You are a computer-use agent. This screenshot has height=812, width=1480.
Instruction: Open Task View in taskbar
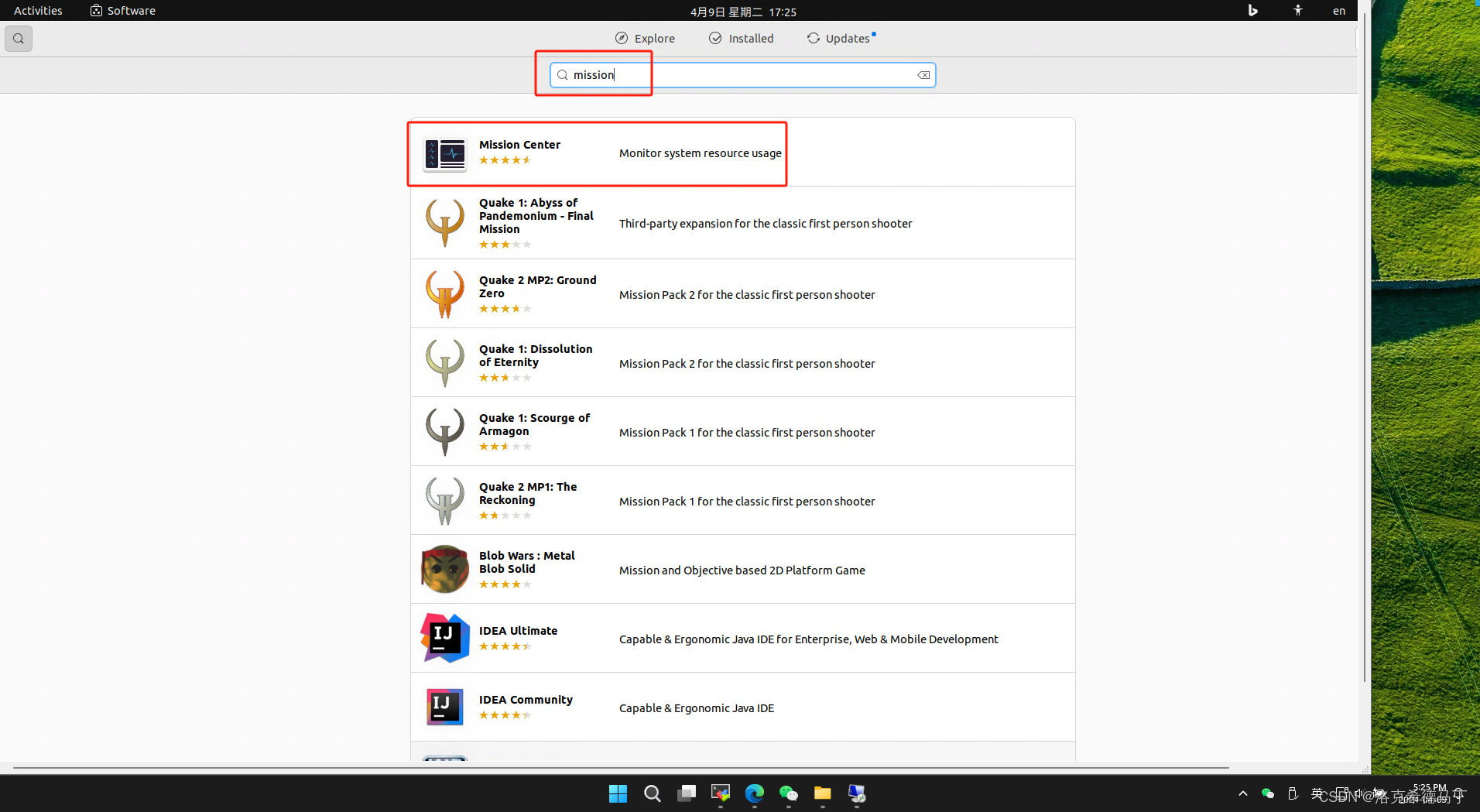(686, 793)
